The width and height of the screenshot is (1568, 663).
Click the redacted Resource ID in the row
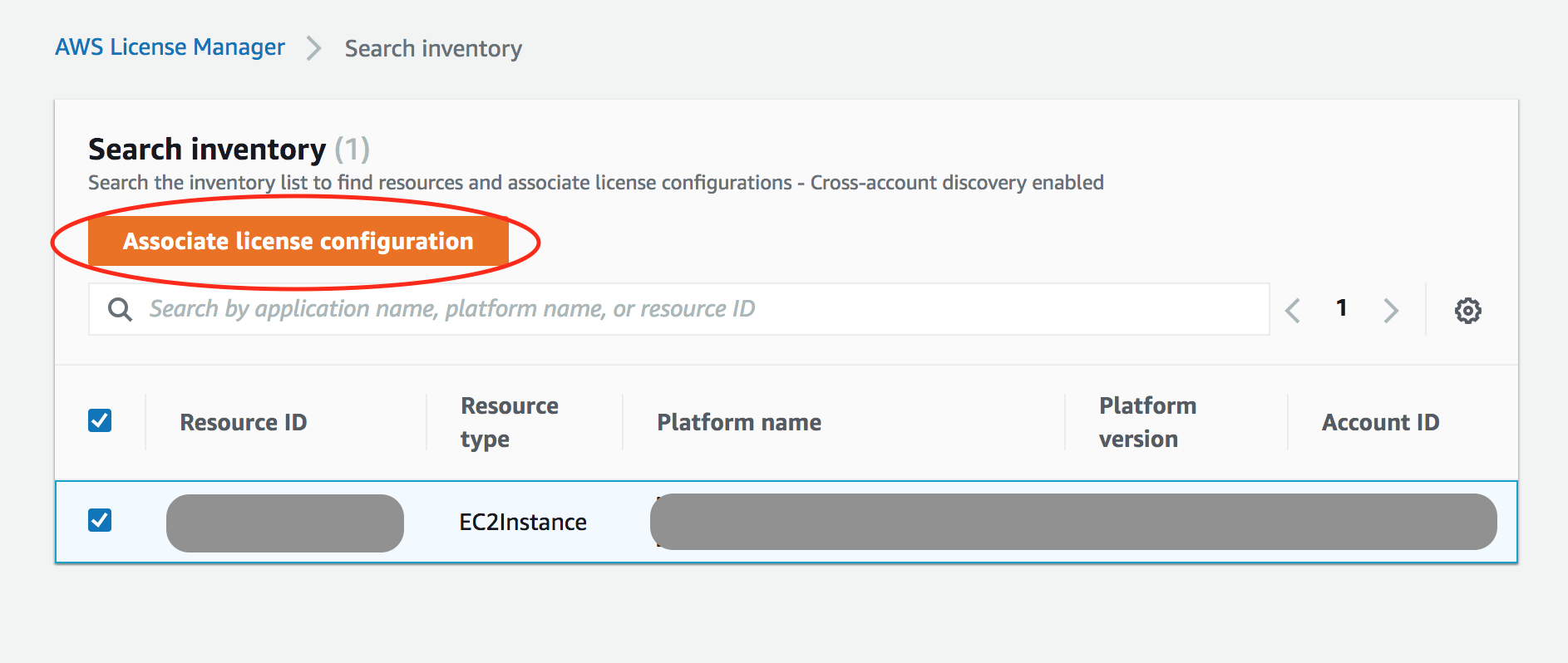[x=284, y=523]
